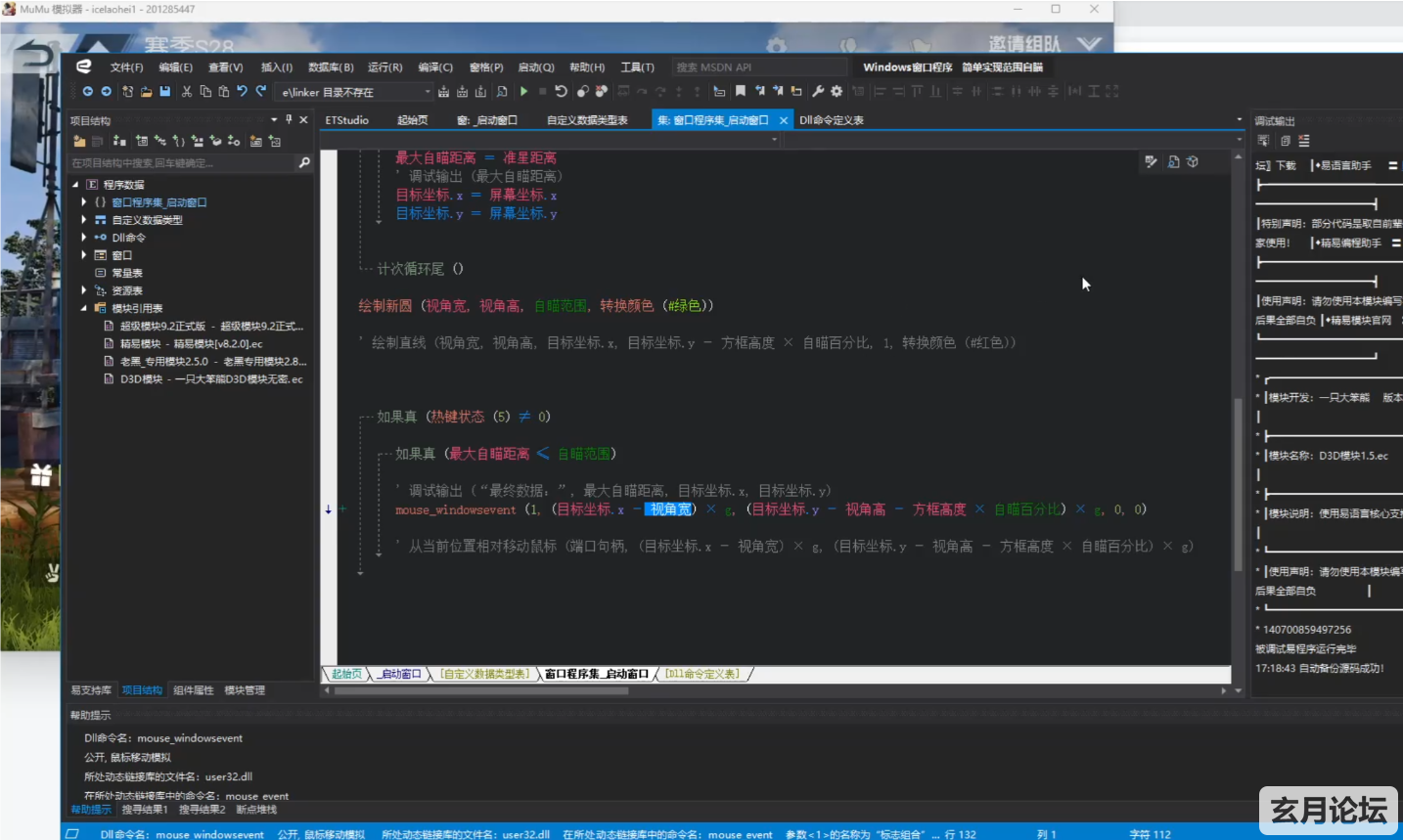Click the find-in-file icon in toolbar
The height and width of the screenshot is (840, 1403).
(x=502, y=91)
